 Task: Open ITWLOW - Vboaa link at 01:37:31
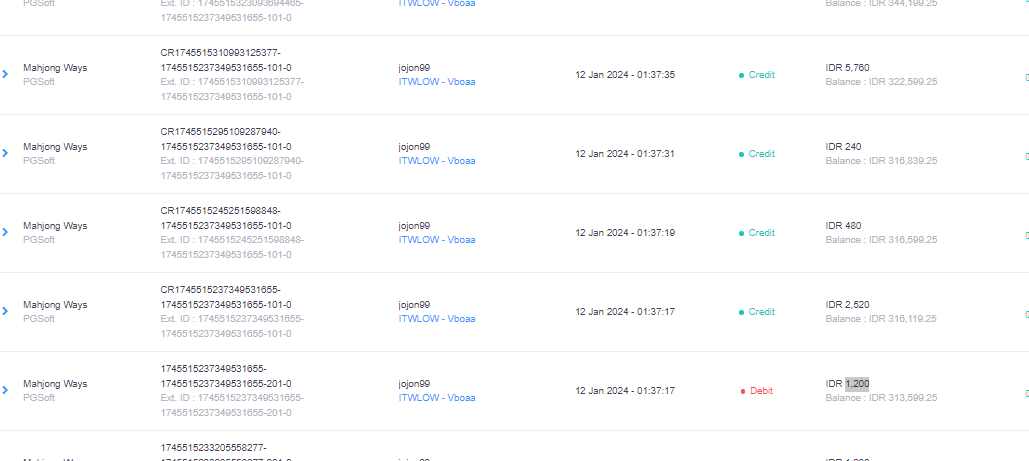tap(437, 161)
